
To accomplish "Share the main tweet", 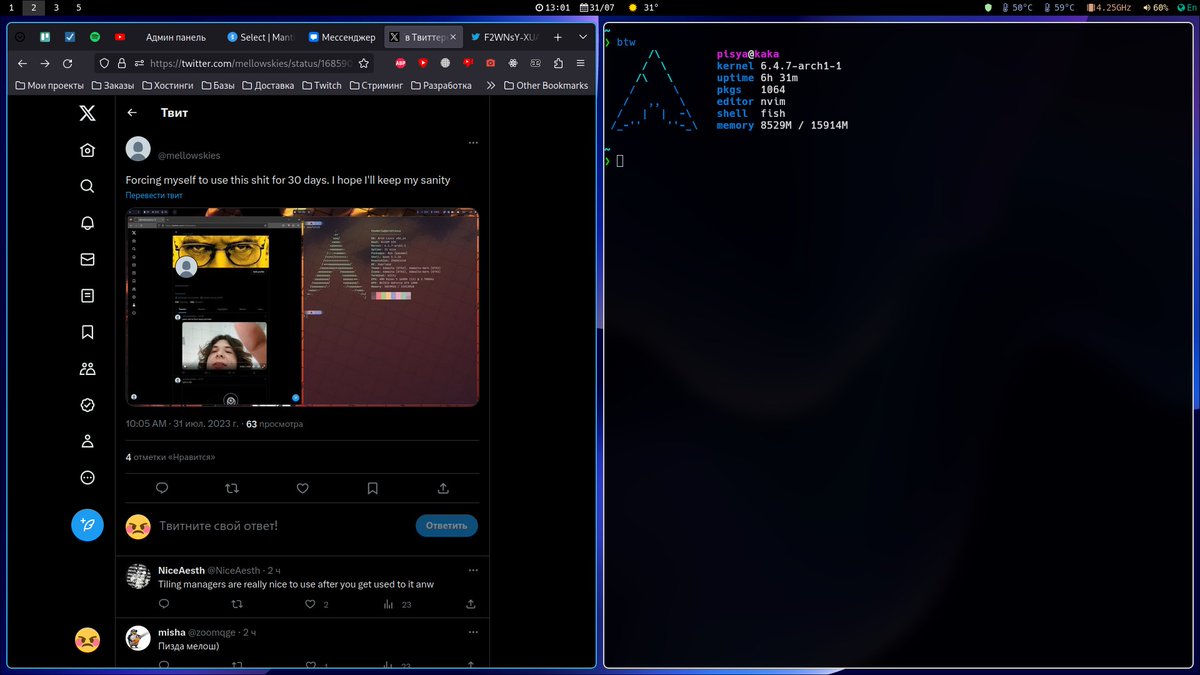I will [443, 488].
